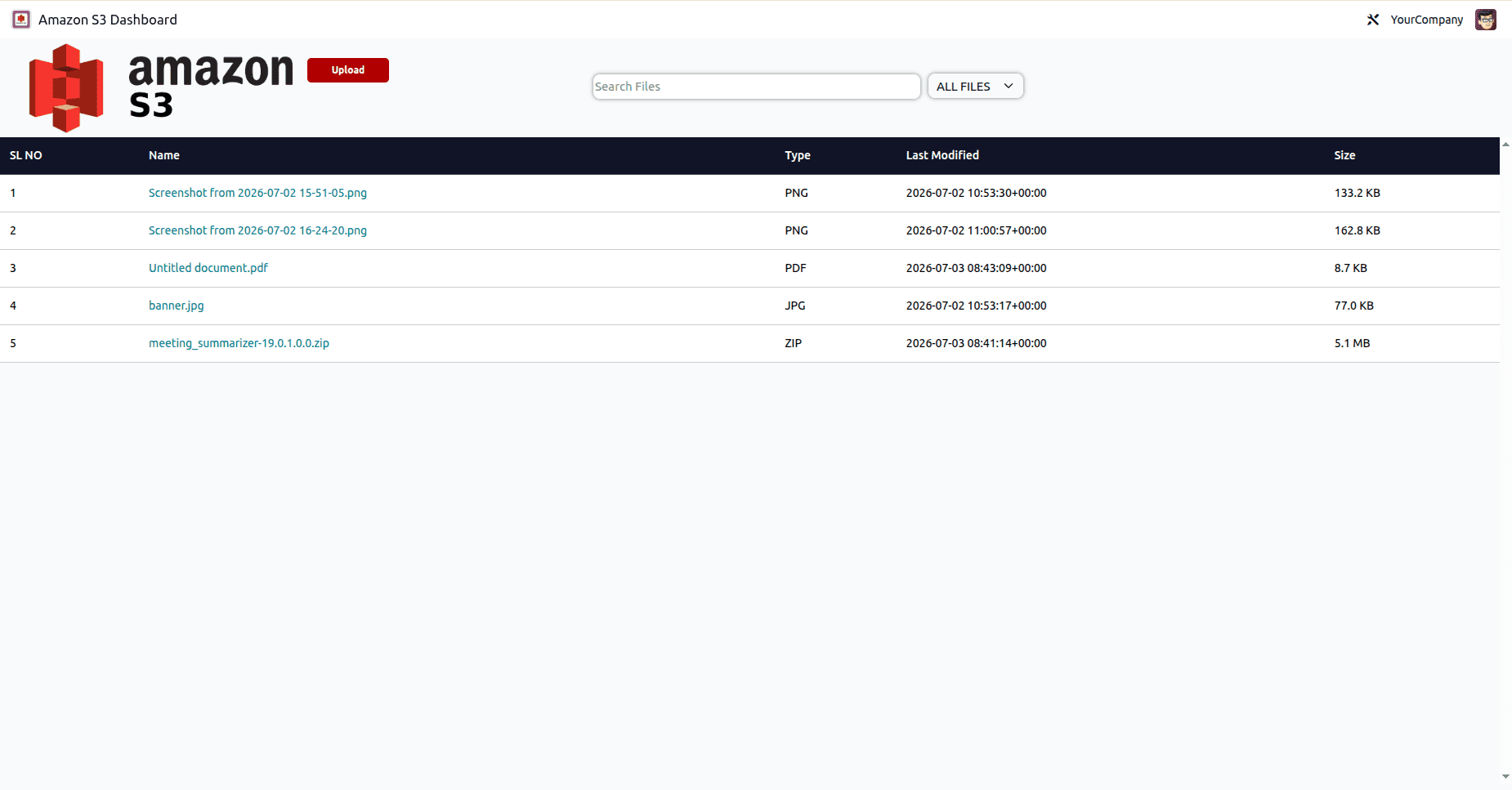Click the Type column header
The width and height of the screenshot is (1512, 790).
pos(798,155)
